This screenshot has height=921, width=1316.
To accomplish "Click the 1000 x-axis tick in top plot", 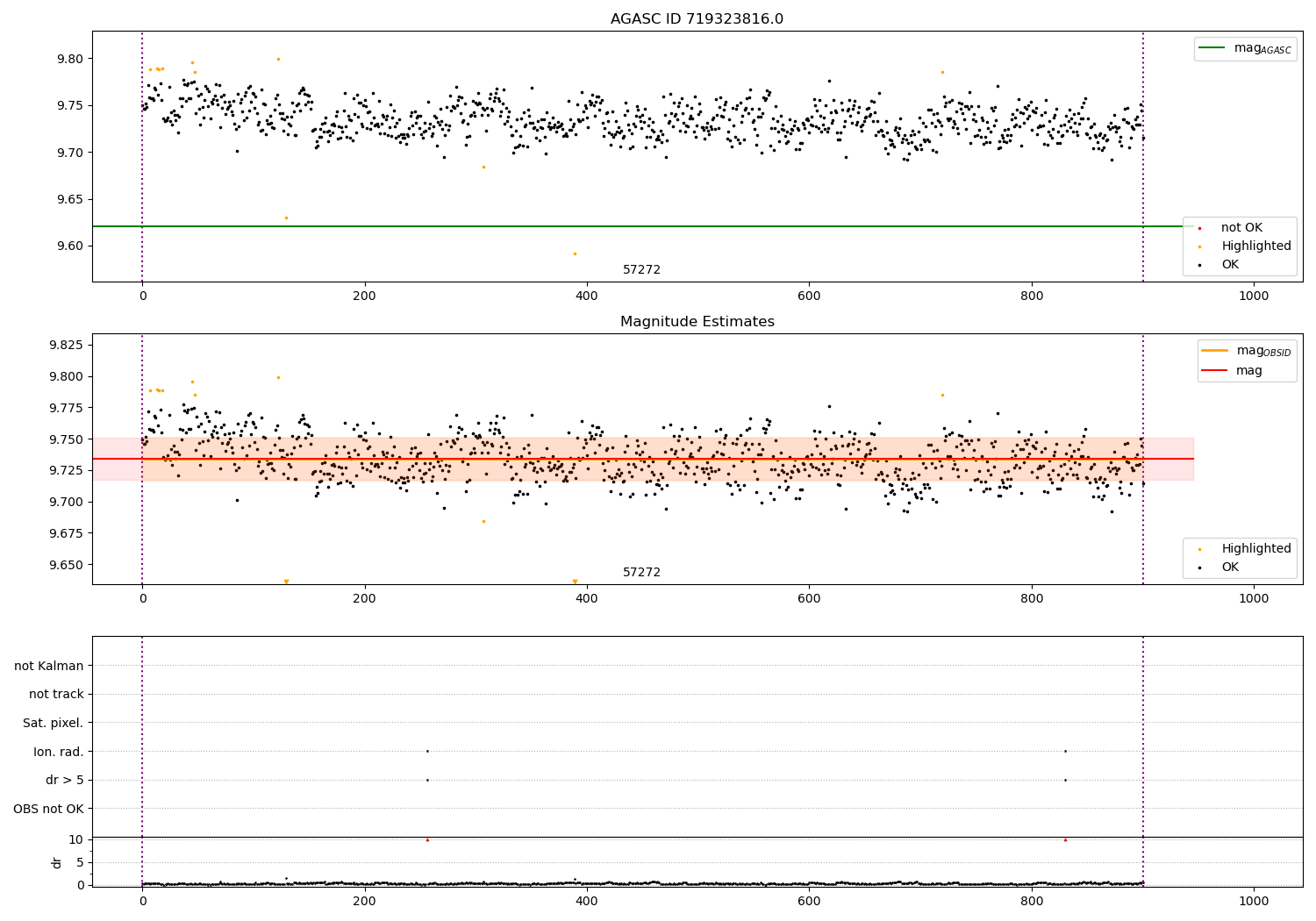I will (x=1254, y=296).
